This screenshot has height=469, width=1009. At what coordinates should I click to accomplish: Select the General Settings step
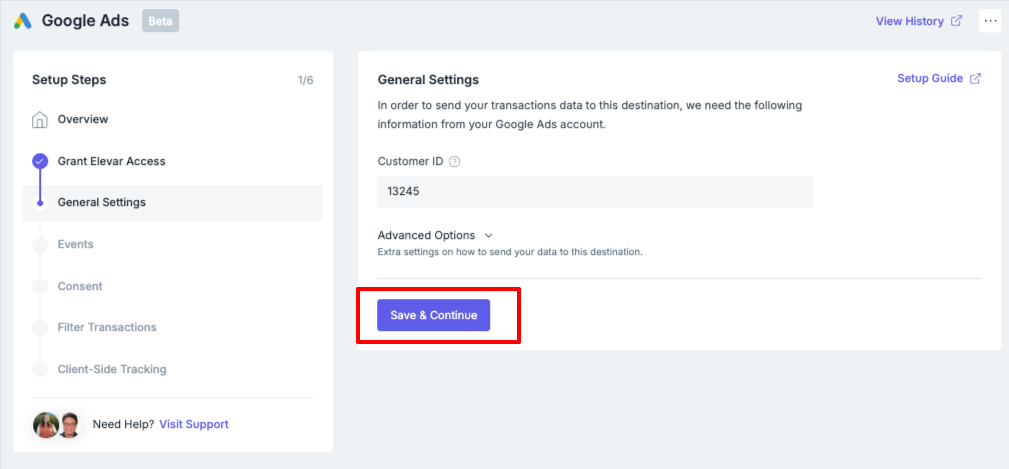pyautogui.click(x=172, y=203)
